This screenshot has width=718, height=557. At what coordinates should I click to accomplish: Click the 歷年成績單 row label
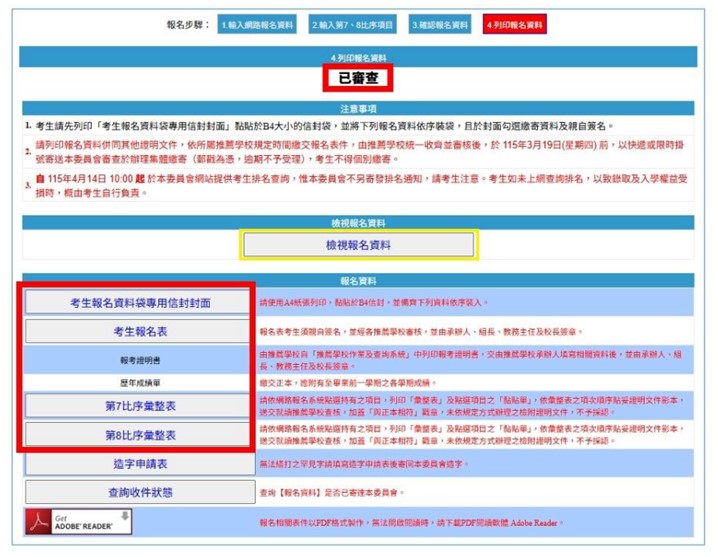(140, 381)
